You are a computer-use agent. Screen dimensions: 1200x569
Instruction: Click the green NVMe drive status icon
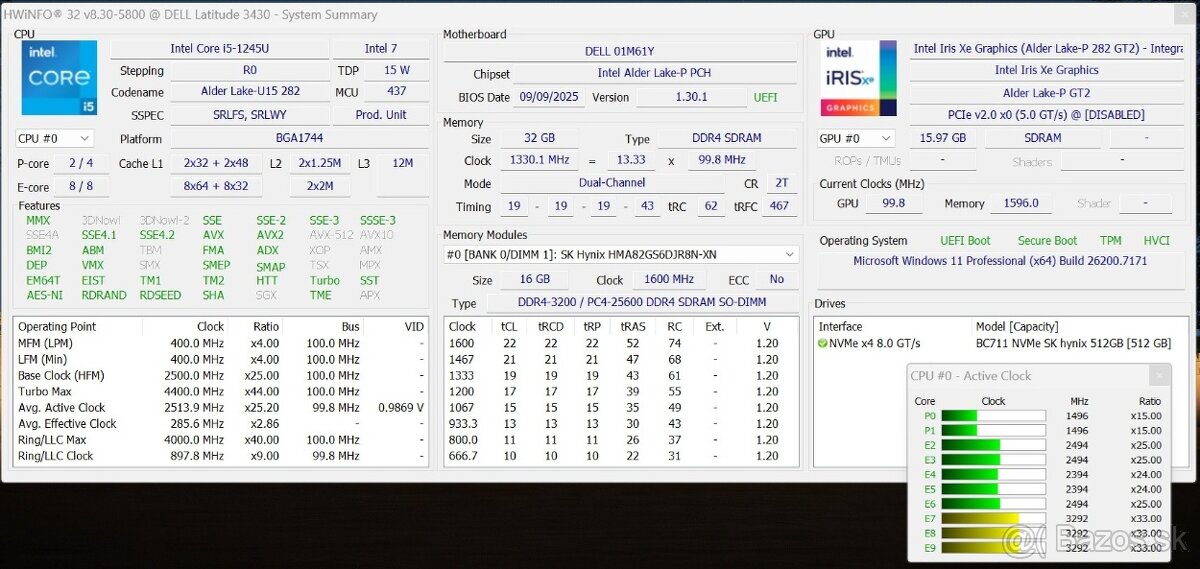point(823,343)
